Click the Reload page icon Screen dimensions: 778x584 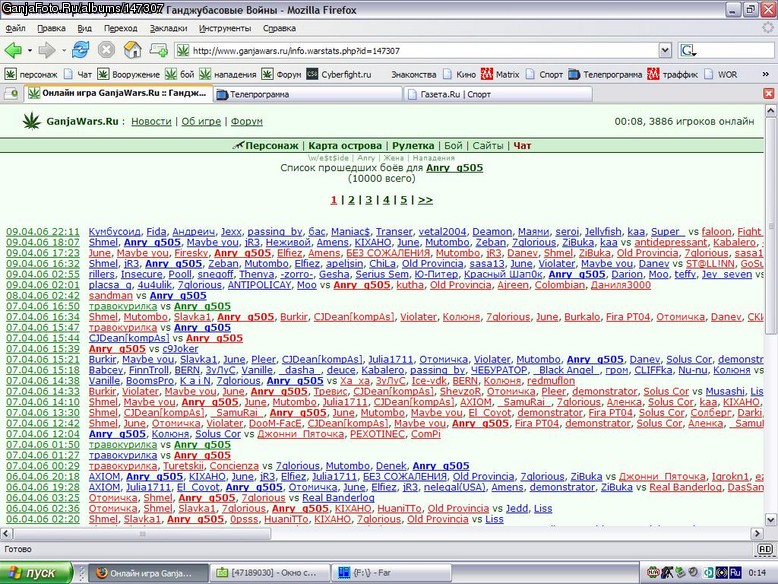80,50
